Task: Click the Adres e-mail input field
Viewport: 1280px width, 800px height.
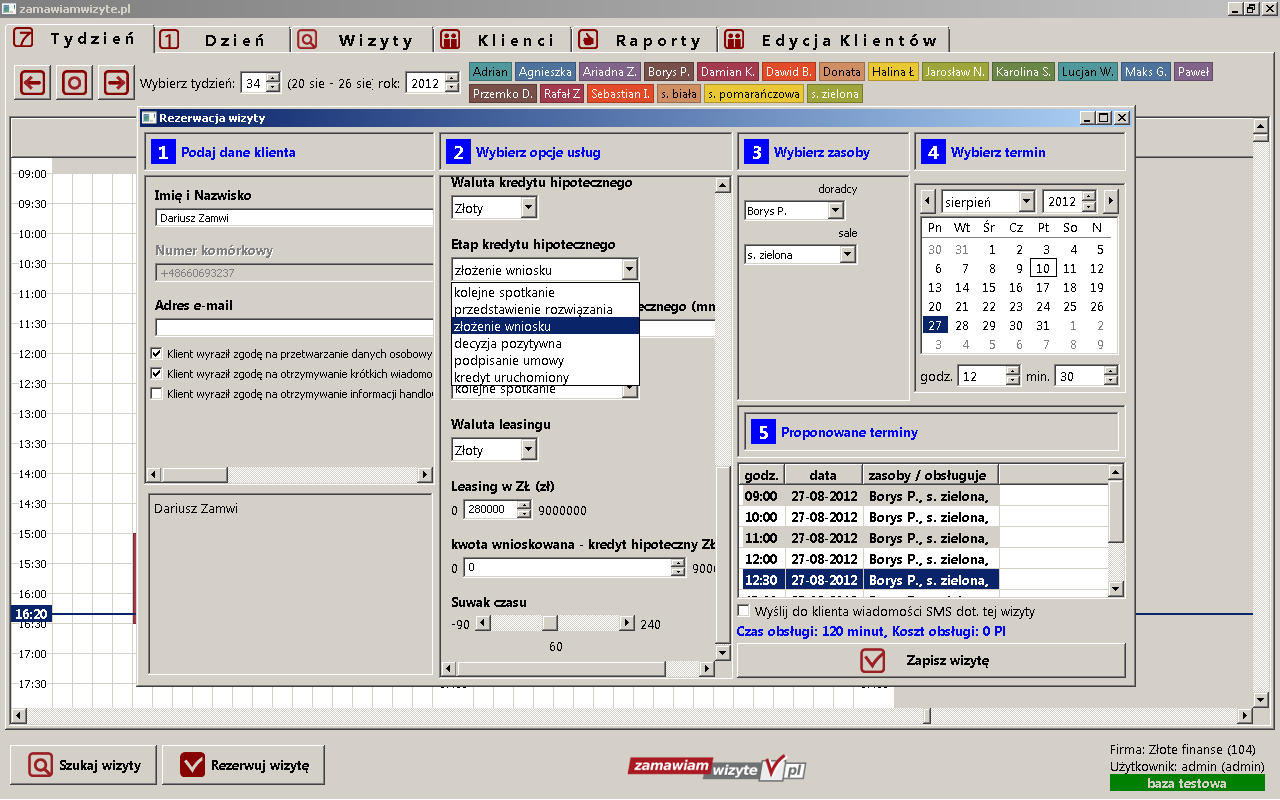Action: (x=294, y=327)
